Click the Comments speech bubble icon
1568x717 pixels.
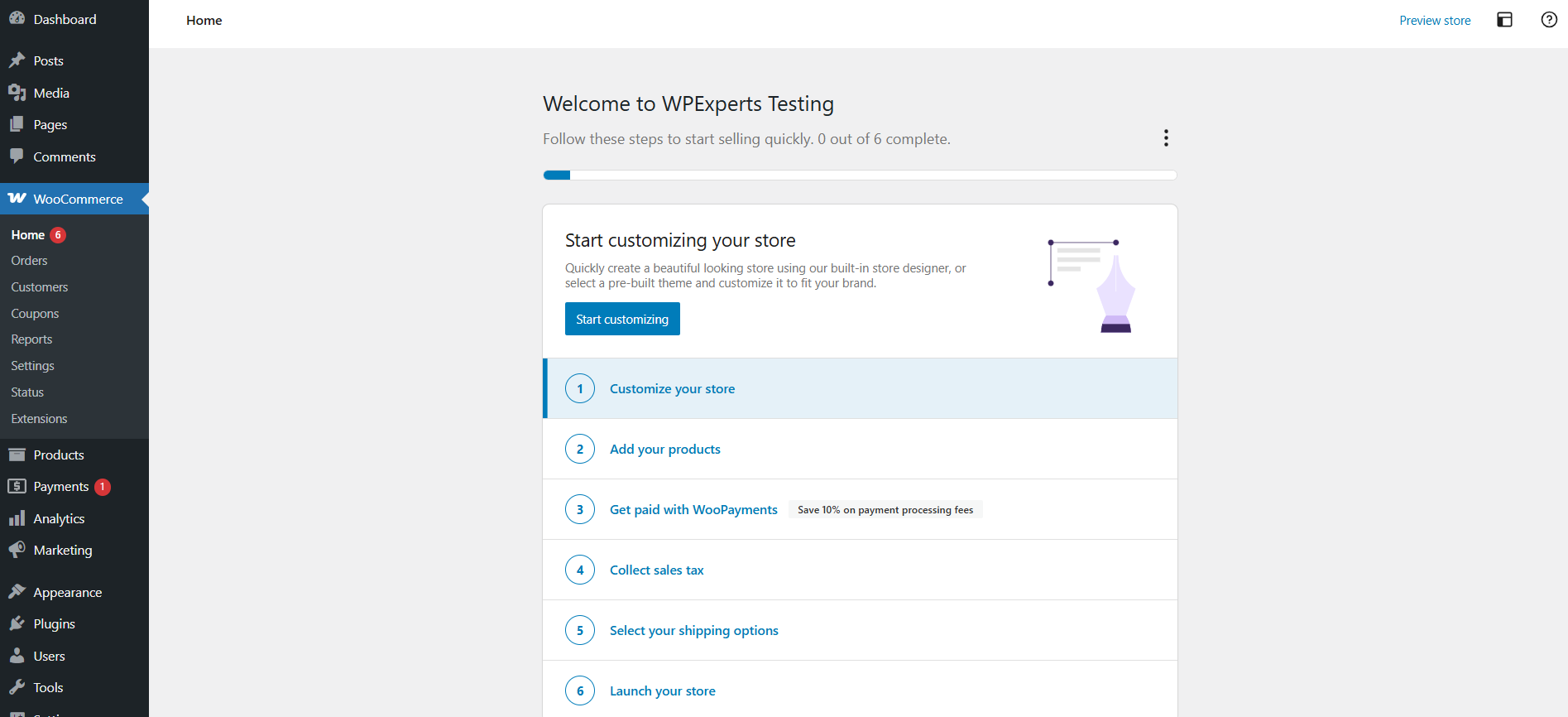(17, 156)
